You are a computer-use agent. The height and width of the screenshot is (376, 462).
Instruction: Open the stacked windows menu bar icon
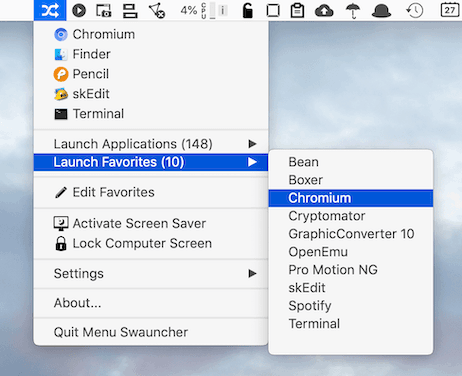tap(130, 11)
